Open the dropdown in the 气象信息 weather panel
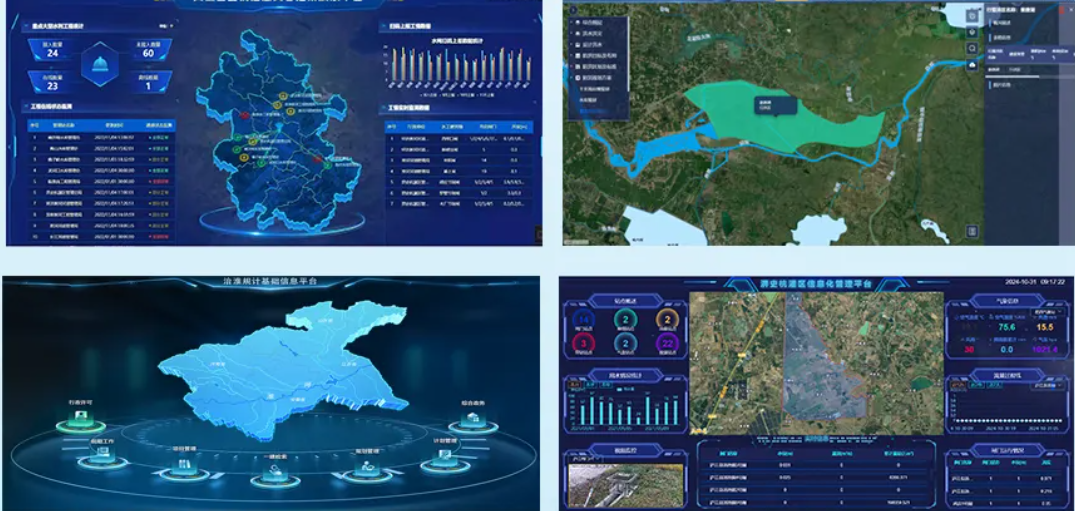The image size is (1075, 511). pyautogui.click(x=1048, y=313)
